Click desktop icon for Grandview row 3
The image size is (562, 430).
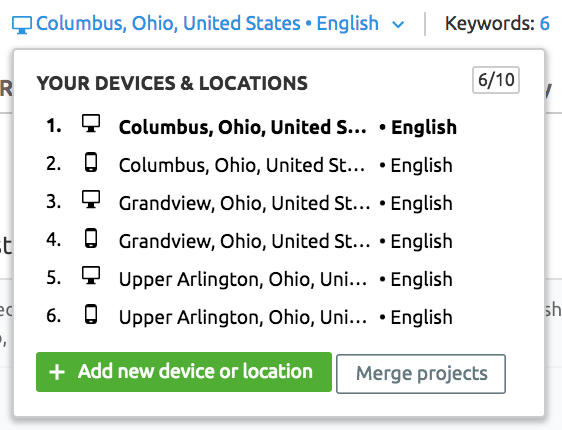pos(91,200)
